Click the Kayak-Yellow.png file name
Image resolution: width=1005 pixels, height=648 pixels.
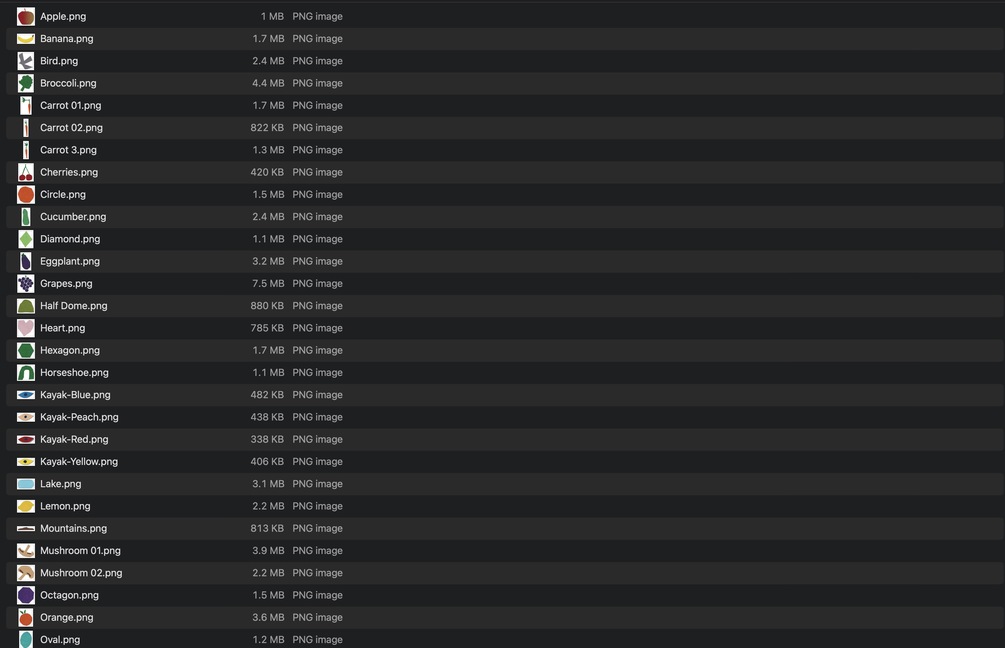79,462
